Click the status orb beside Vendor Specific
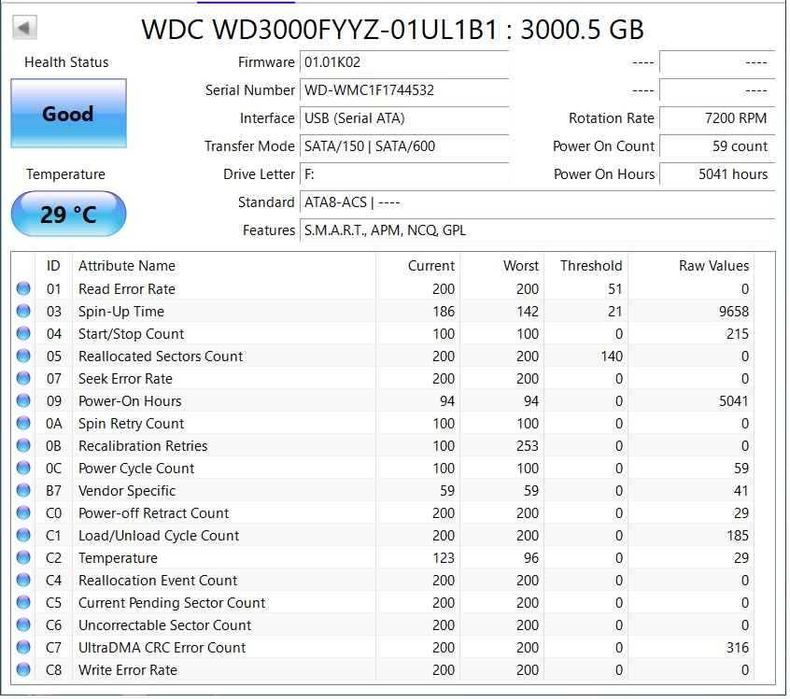 23,490
